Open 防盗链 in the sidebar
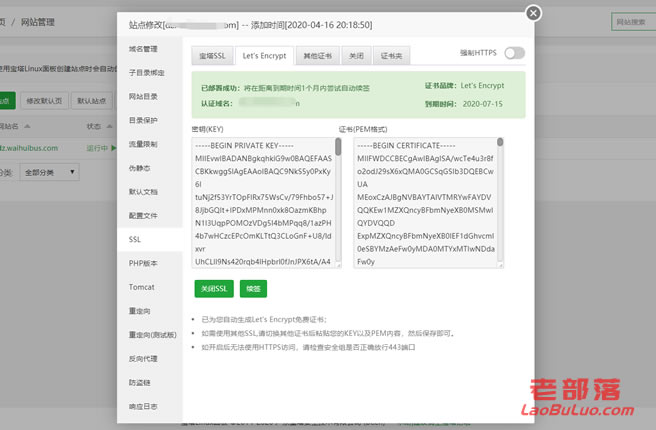Viewport: 656px width, 430px height. click(139, 383)
